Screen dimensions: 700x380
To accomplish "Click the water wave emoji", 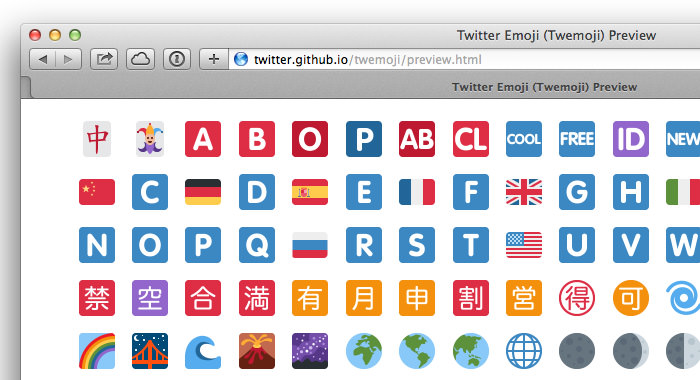I will click(x=203, y=352).
